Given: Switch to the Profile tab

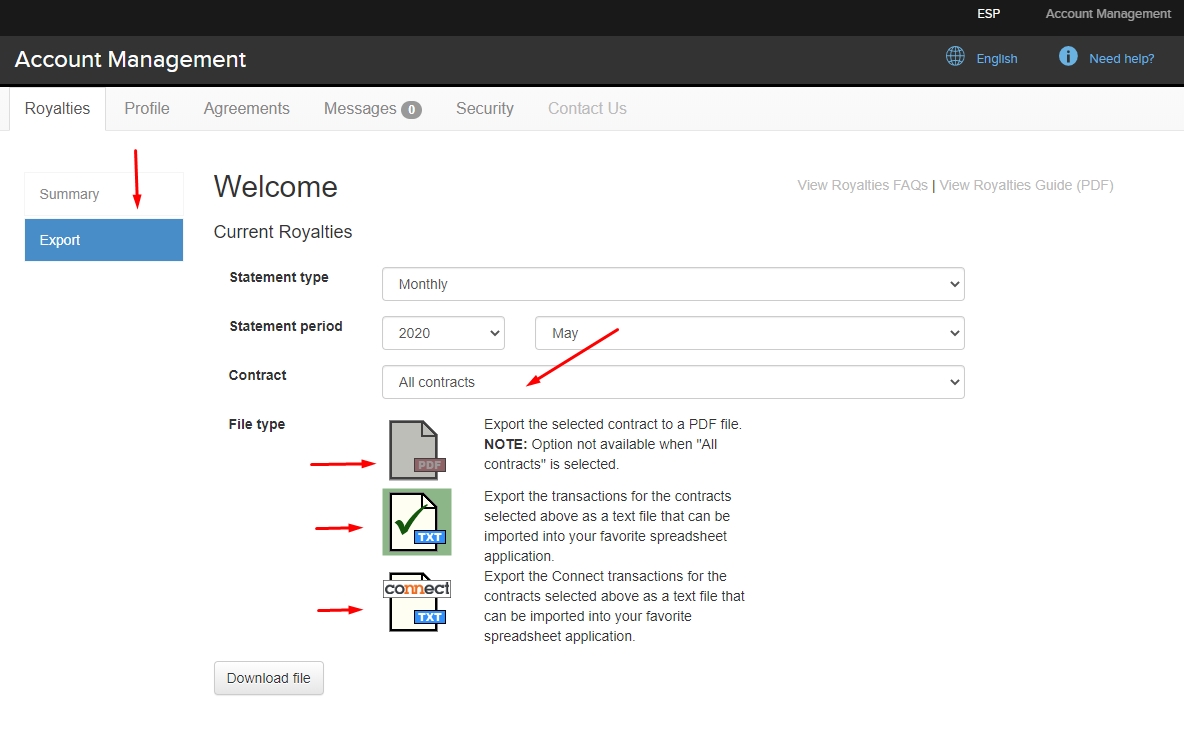Looking at the screenshot, I should pyautogui.click(x=147, y=109).
